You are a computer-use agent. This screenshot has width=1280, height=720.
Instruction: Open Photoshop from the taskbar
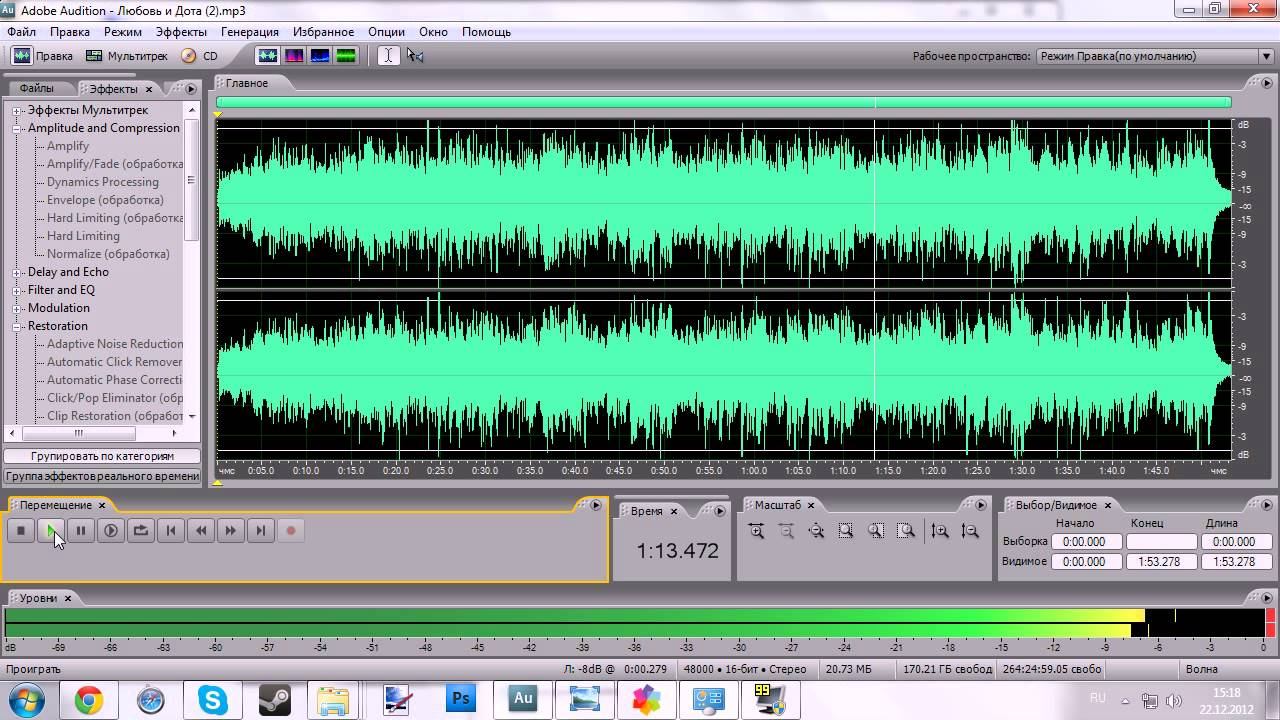tap(461, 699)
